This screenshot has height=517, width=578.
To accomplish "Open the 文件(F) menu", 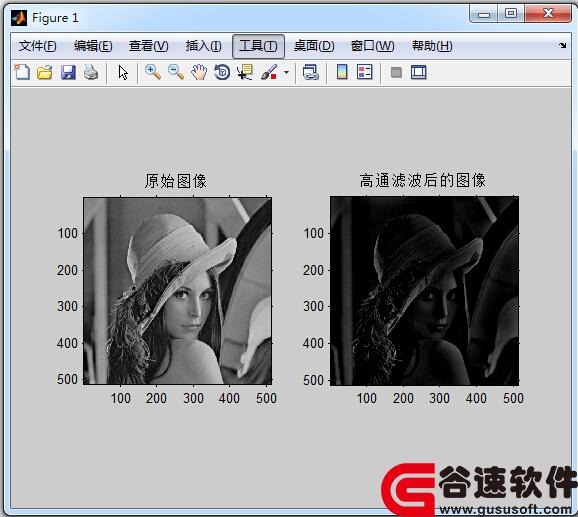I will pyautogui.click(x=38, y=46).
